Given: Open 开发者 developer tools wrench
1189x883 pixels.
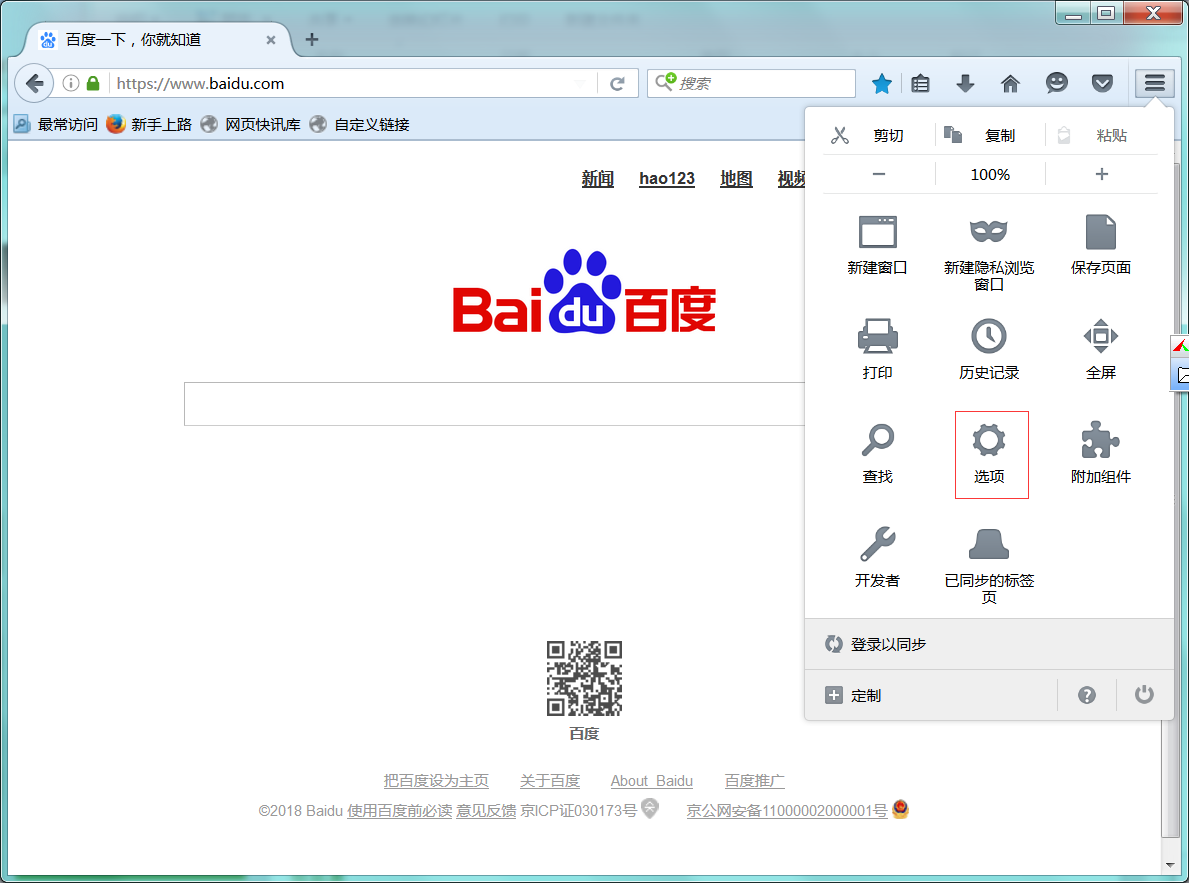Looking at the screenshot, I should (x=877, y=558).
